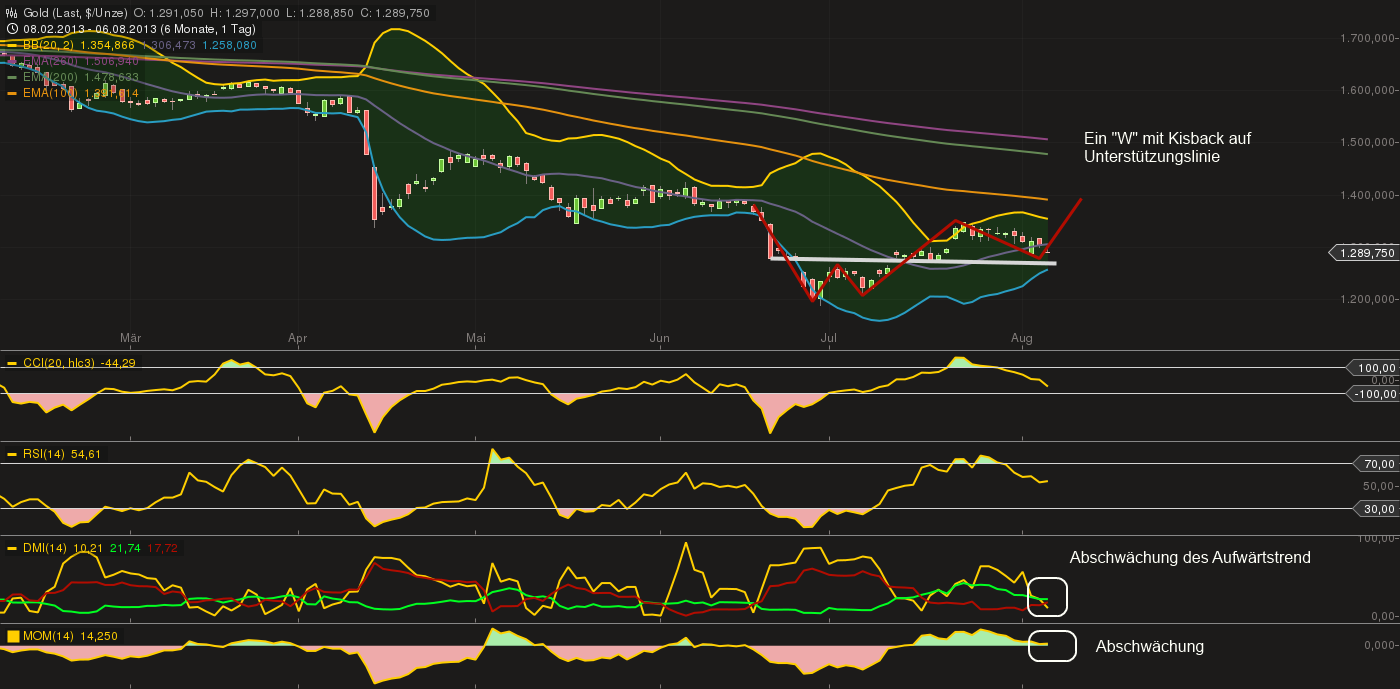Viewport: 1400px width, 689px height.
Task: Click the RSI value 54,61
Action: click(x=86, y=454)
